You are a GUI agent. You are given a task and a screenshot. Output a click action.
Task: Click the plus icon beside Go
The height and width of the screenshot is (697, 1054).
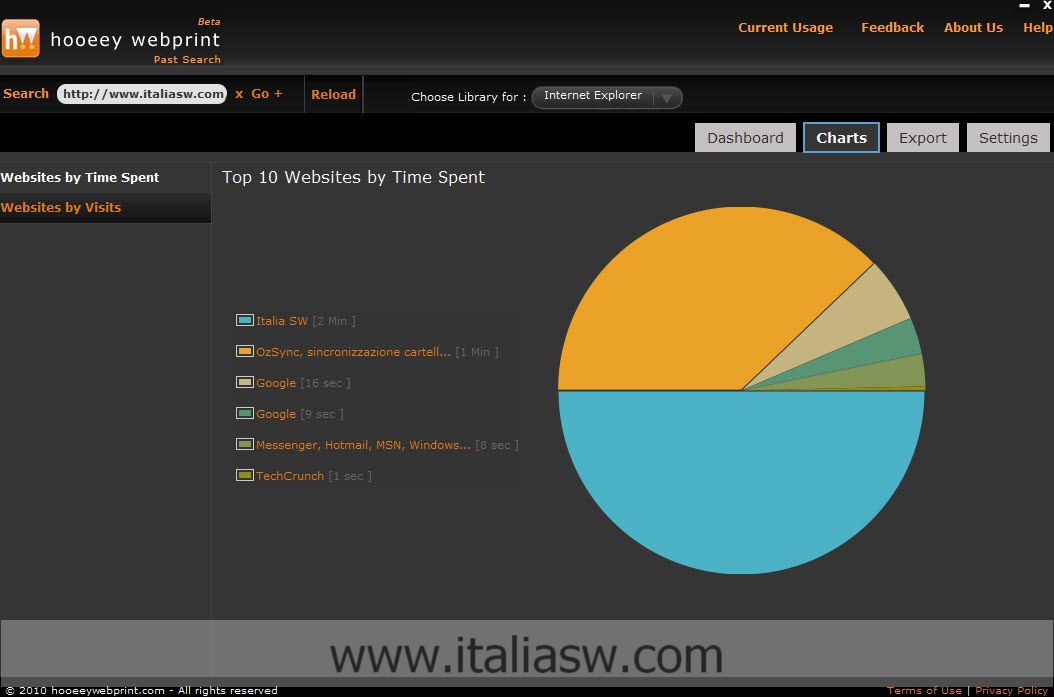coord(278,93)
